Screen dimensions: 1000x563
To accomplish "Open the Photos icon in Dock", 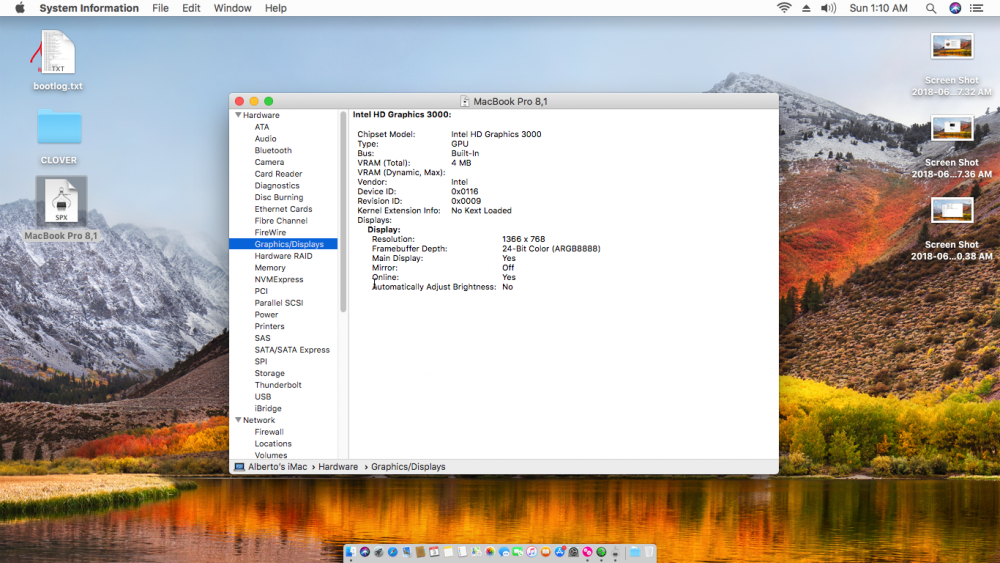I will pos(490,552).
